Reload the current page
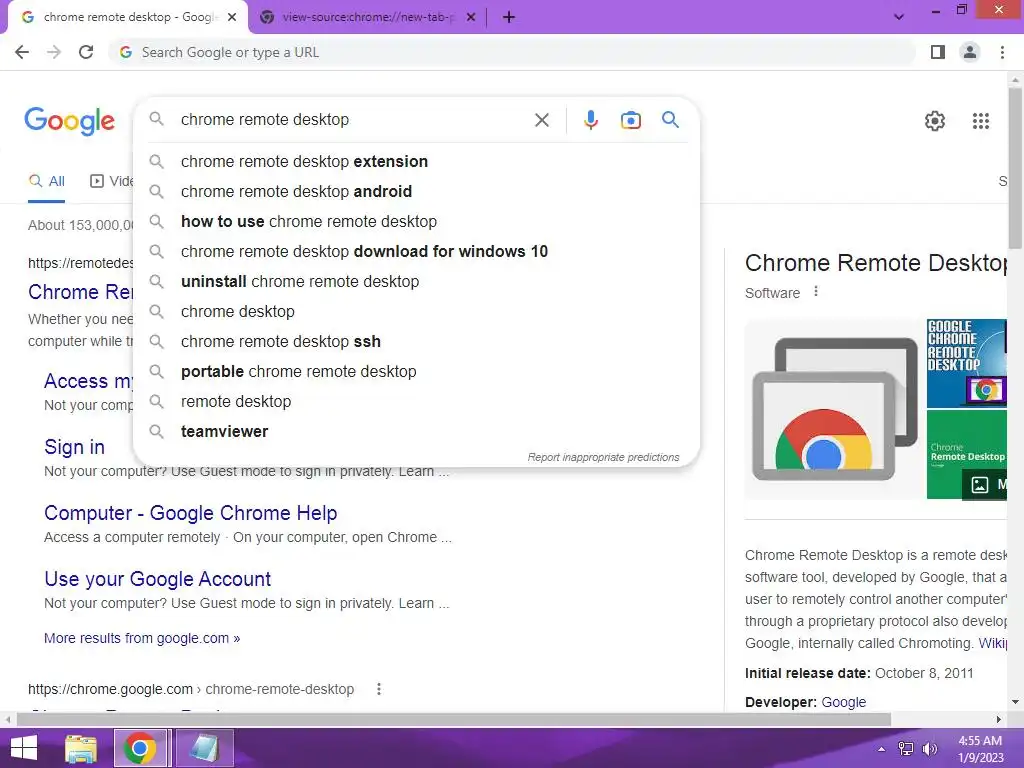Screen dimensions: 1024x768 pos(86,52)
